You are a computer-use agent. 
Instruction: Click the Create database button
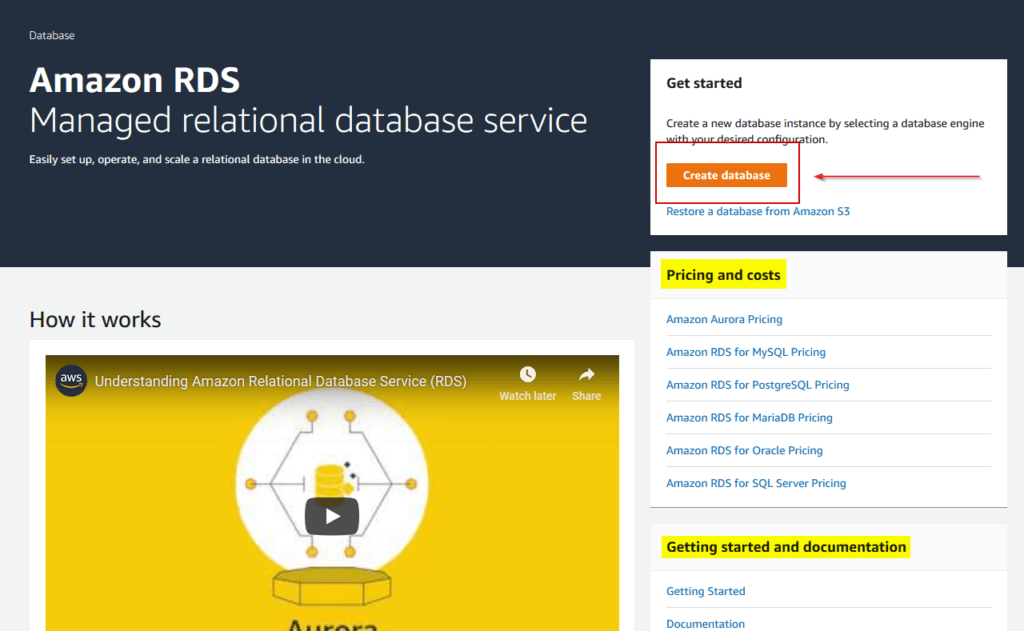point(726,175)
